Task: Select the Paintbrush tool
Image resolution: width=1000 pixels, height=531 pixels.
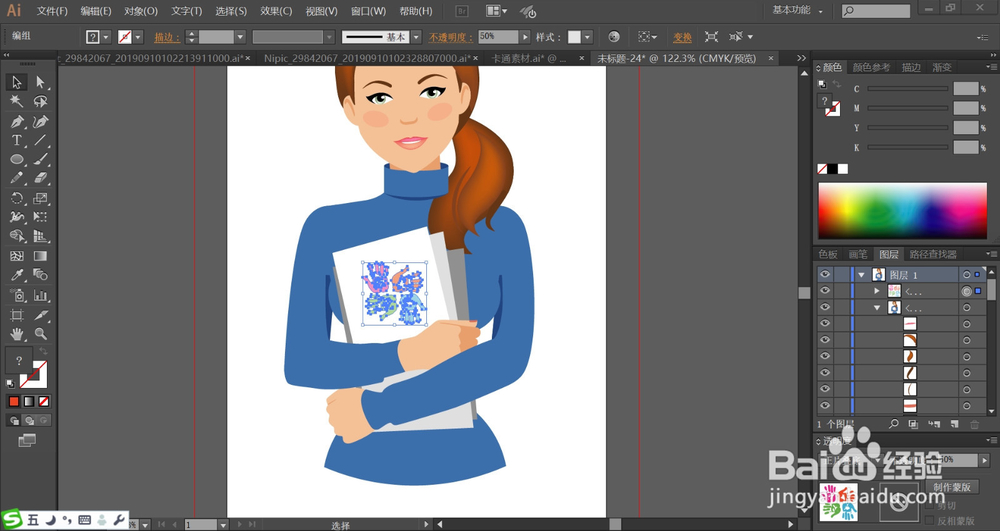Action: pyautogui.click(x=40, y=159)
